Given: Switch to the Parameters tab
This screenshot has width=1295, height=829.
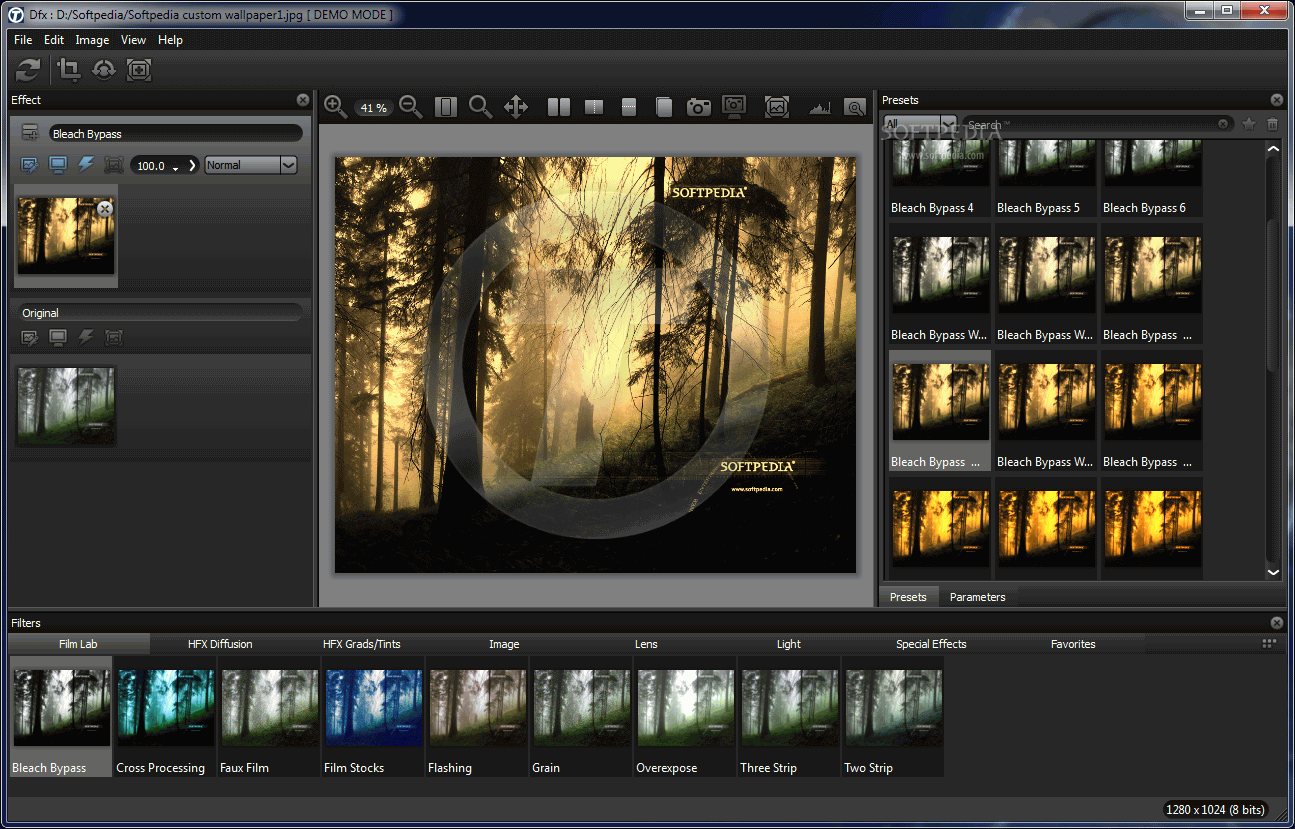Looking at the screenshot, I should click(977, 597).
